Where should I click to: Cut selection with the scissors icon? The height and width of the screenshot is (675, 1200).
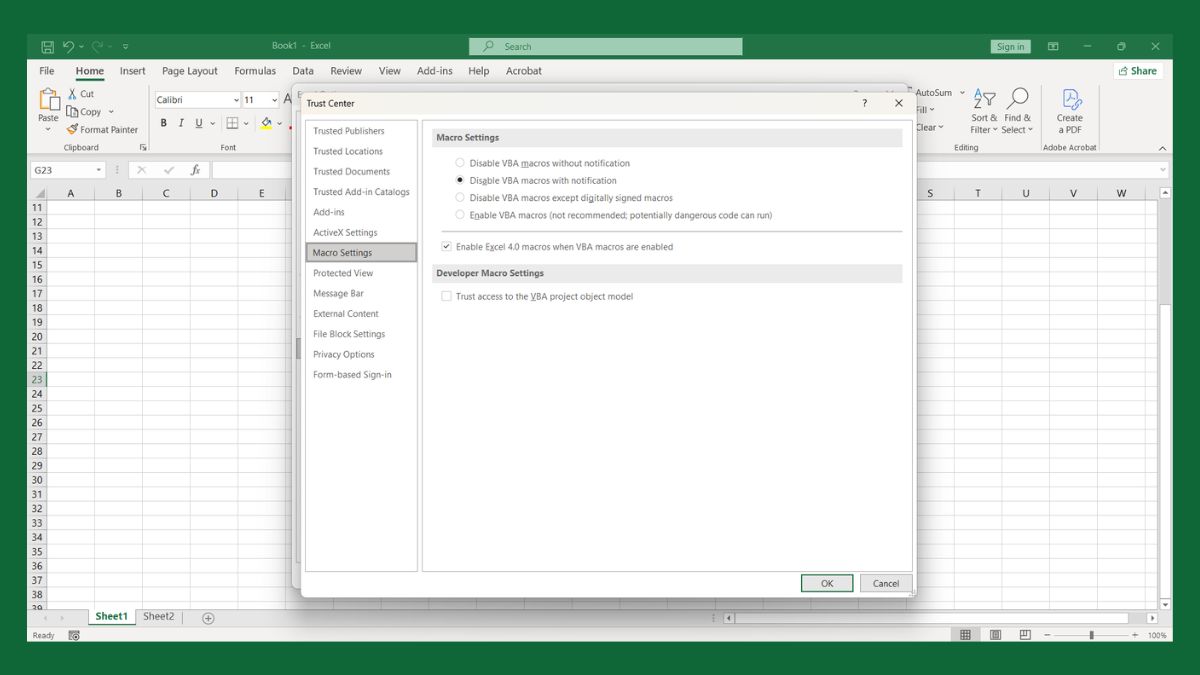72,94
